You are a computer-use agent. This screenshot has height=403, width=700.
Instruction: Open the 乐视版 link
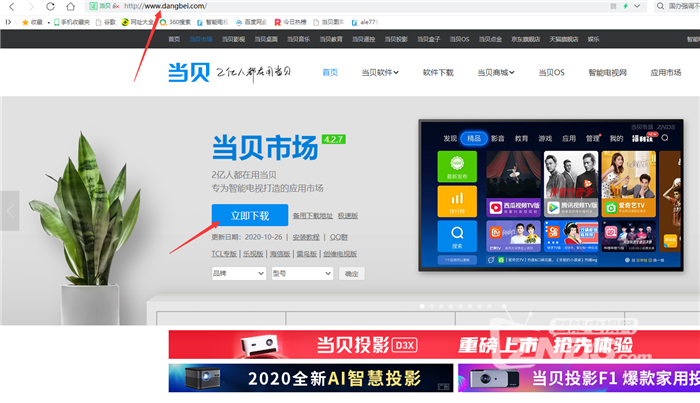[x=253, y=253]
